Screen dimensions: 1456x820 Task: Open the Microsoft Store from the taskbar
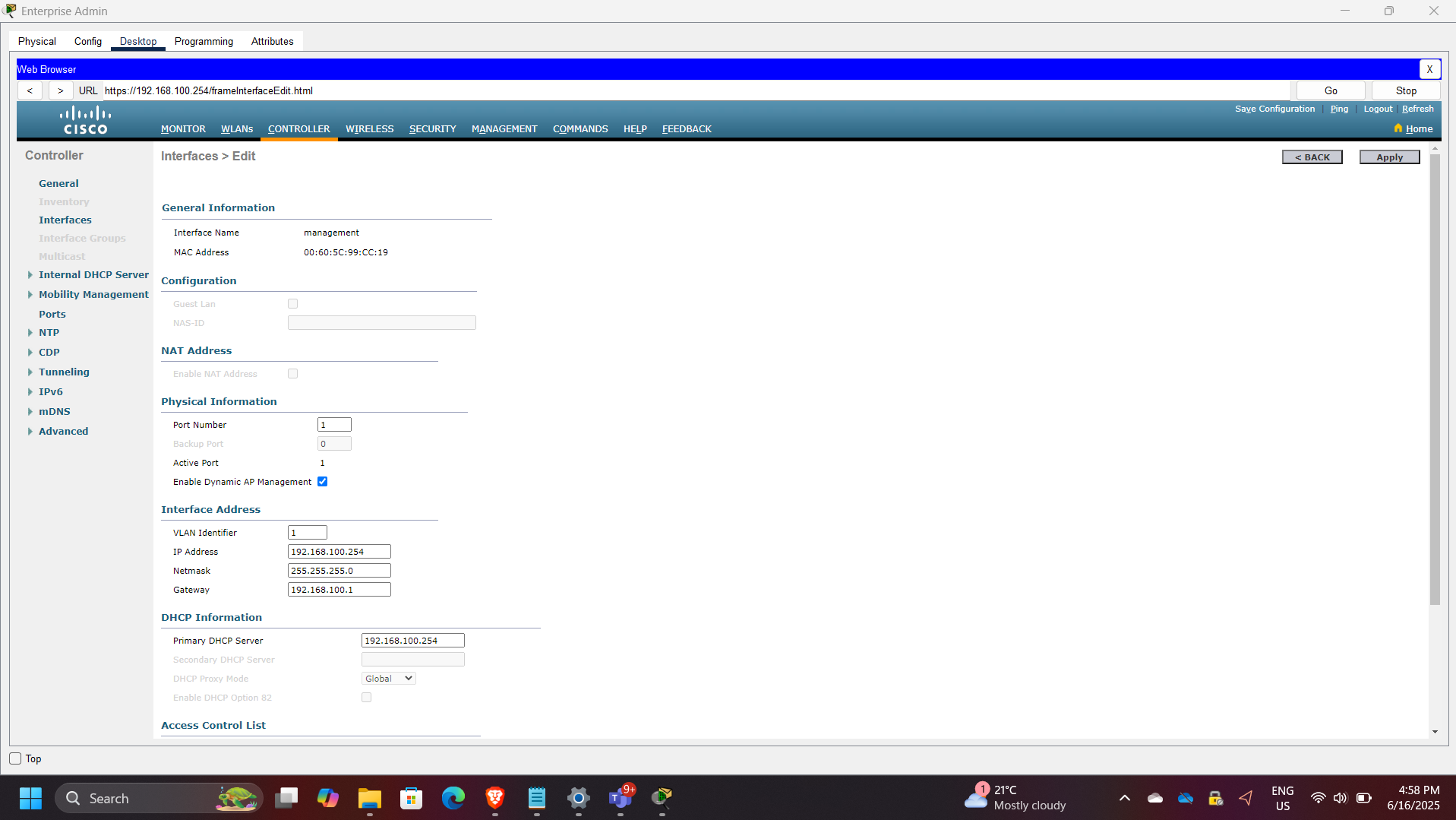click(x=411, y=798)
